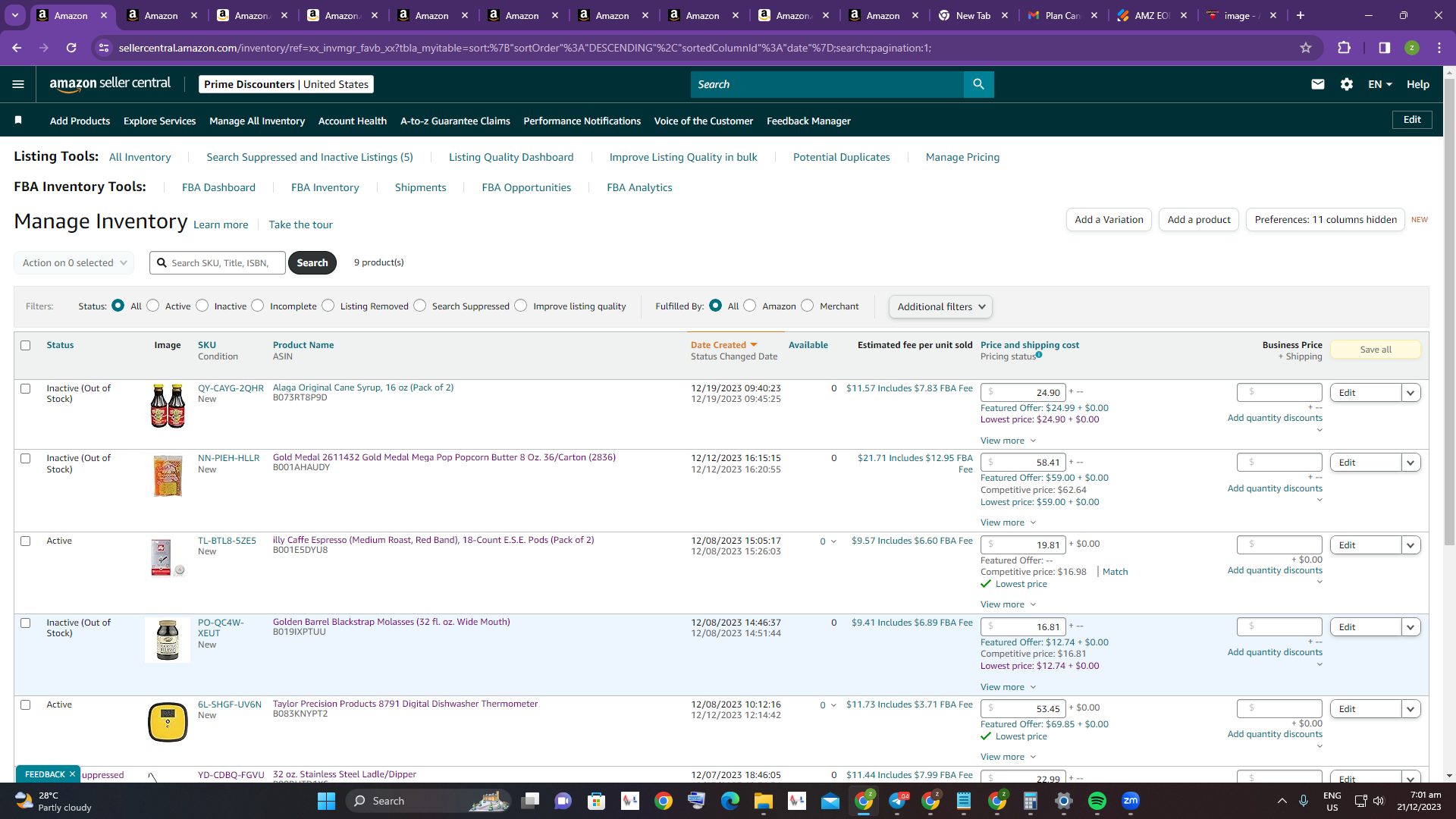Bookmark this page with the star icon
This screenshot has width=1456, height=819.
pyautogui.click(x=1306, y=48)
